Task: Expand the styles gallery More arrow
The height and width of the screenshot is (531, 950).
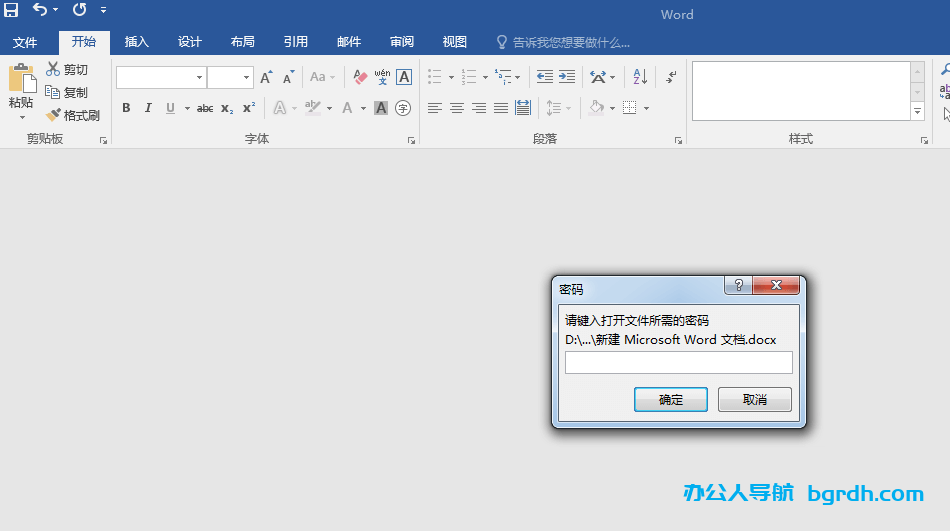Action: coord(917,112)
